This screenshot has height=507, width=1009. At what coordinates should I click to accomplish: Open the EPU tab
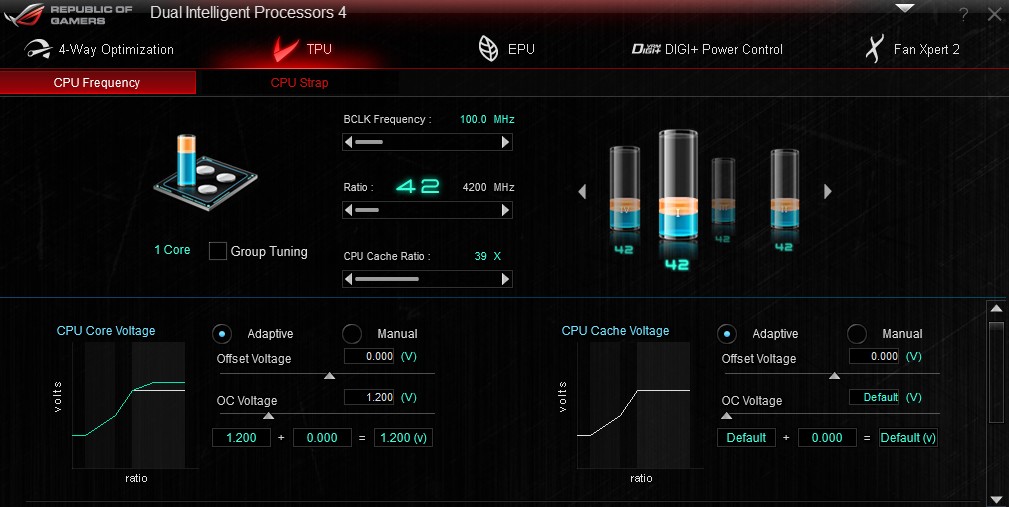coord(506,49)
